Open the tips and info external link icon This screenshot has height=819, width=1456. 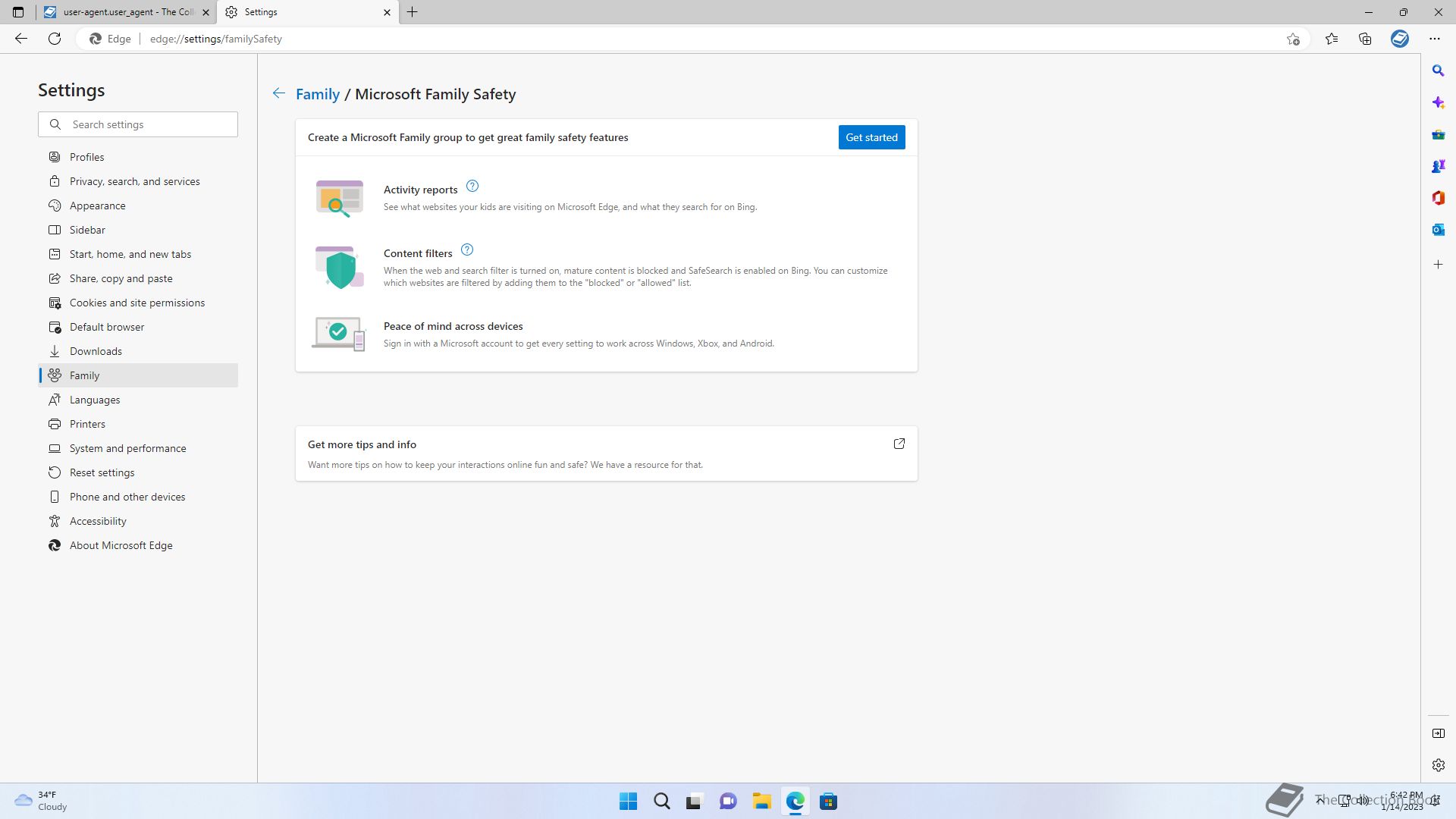(899, 444)
